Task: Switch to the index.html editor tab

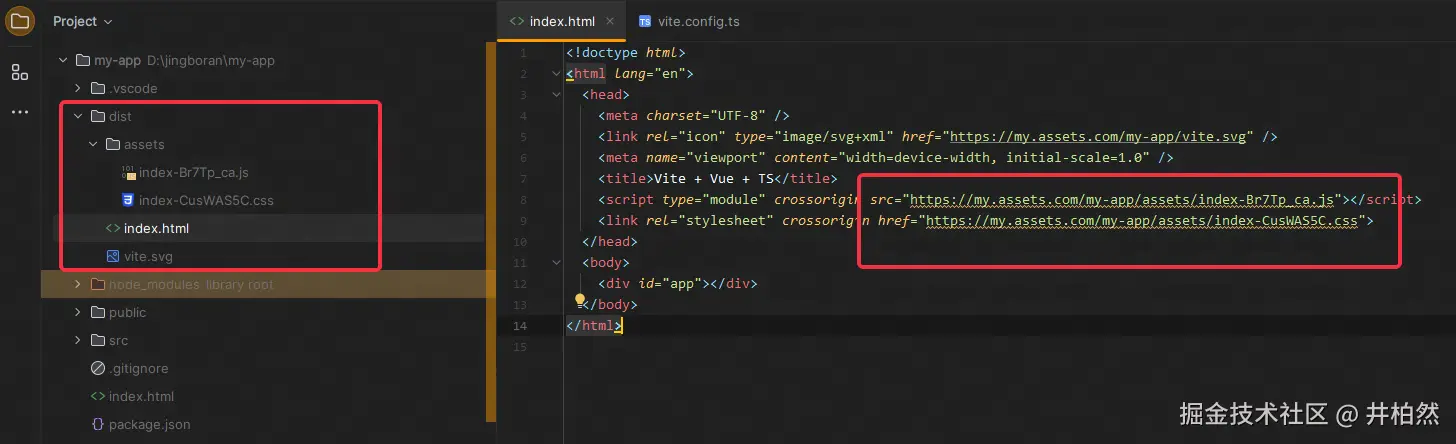Action: [x=561, y=21]
